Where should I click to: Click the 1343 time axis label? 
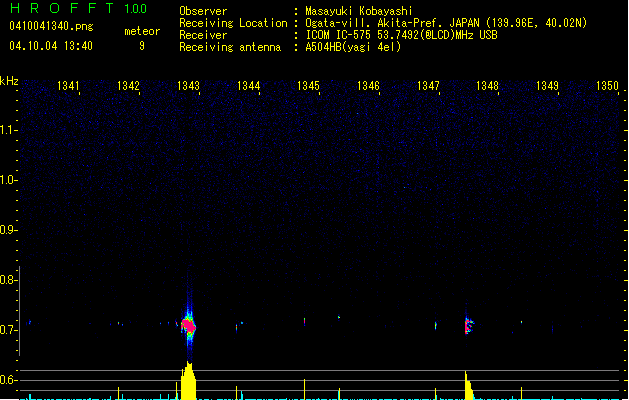coord(188,87)
